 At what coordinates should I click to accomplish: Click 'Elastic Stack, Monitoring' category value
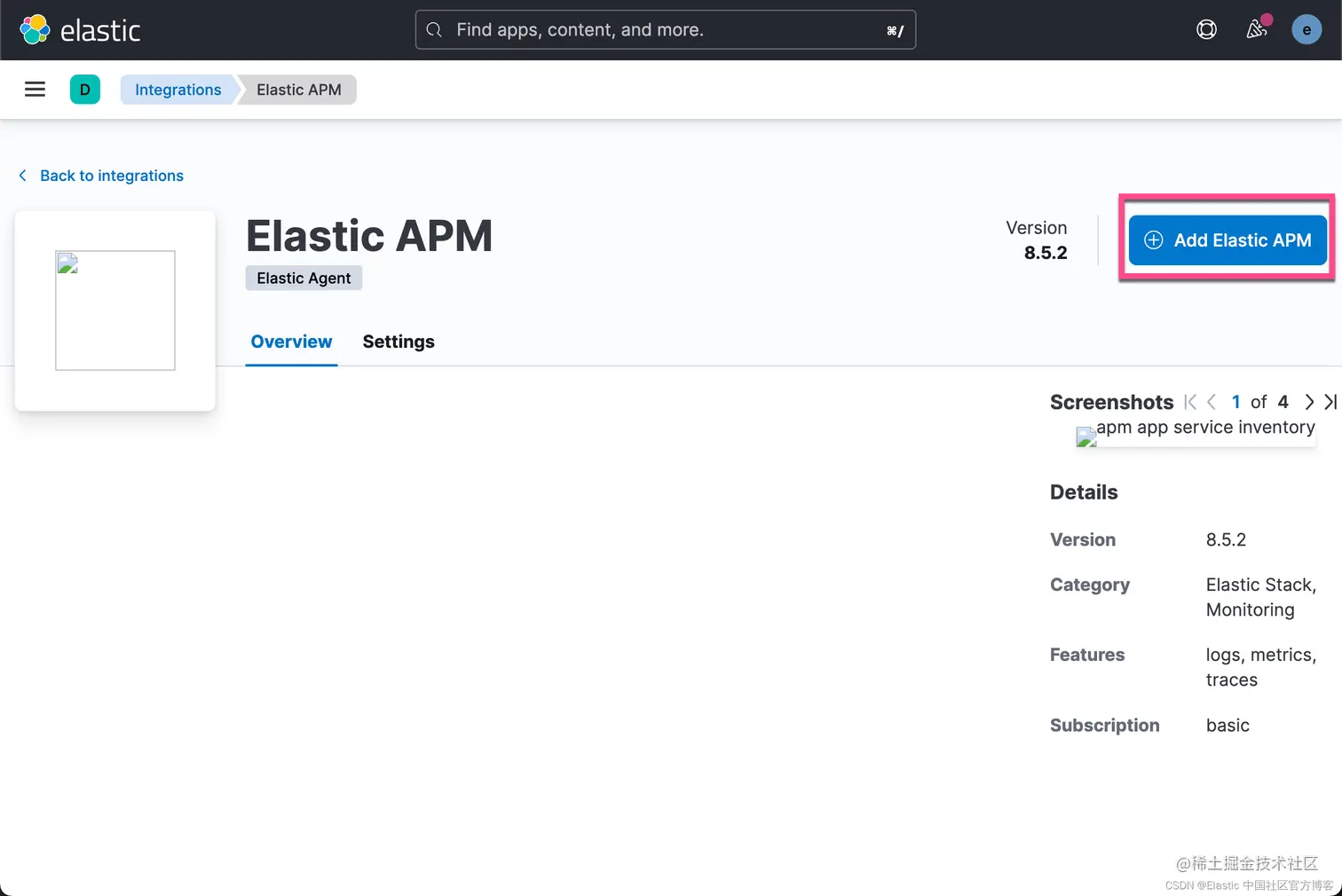pos(1261,597)
